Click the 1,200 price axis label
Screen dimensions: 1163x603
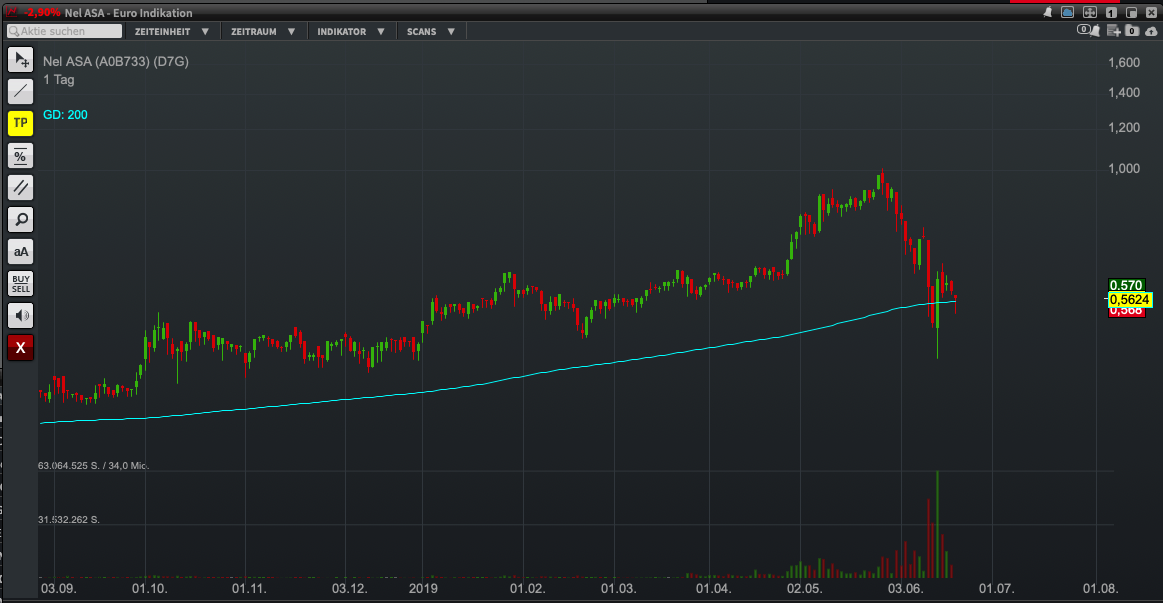coord(1124,128)
